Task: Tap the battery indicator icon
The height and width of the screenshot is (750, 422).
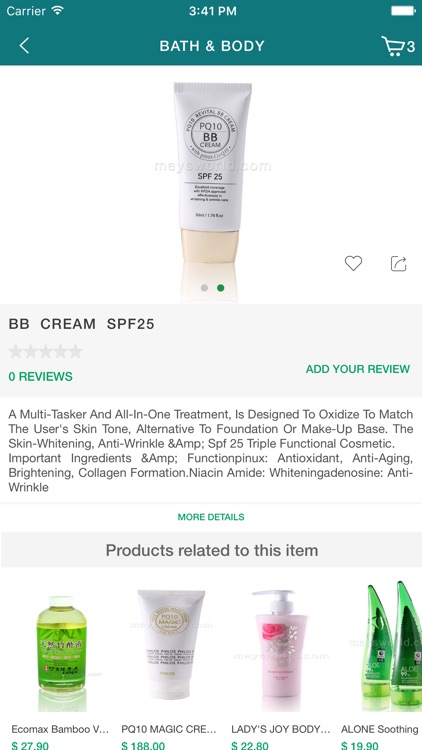Action: pos(403,11)
